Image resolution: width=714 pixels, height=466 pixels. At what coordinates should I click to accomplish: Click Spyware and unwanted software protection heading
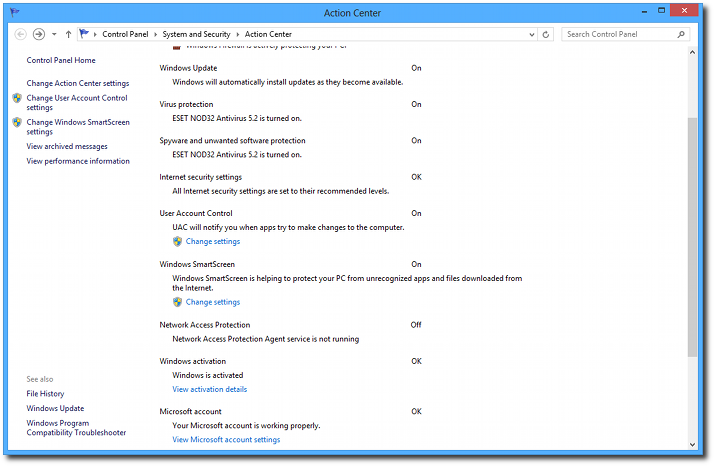232,141
